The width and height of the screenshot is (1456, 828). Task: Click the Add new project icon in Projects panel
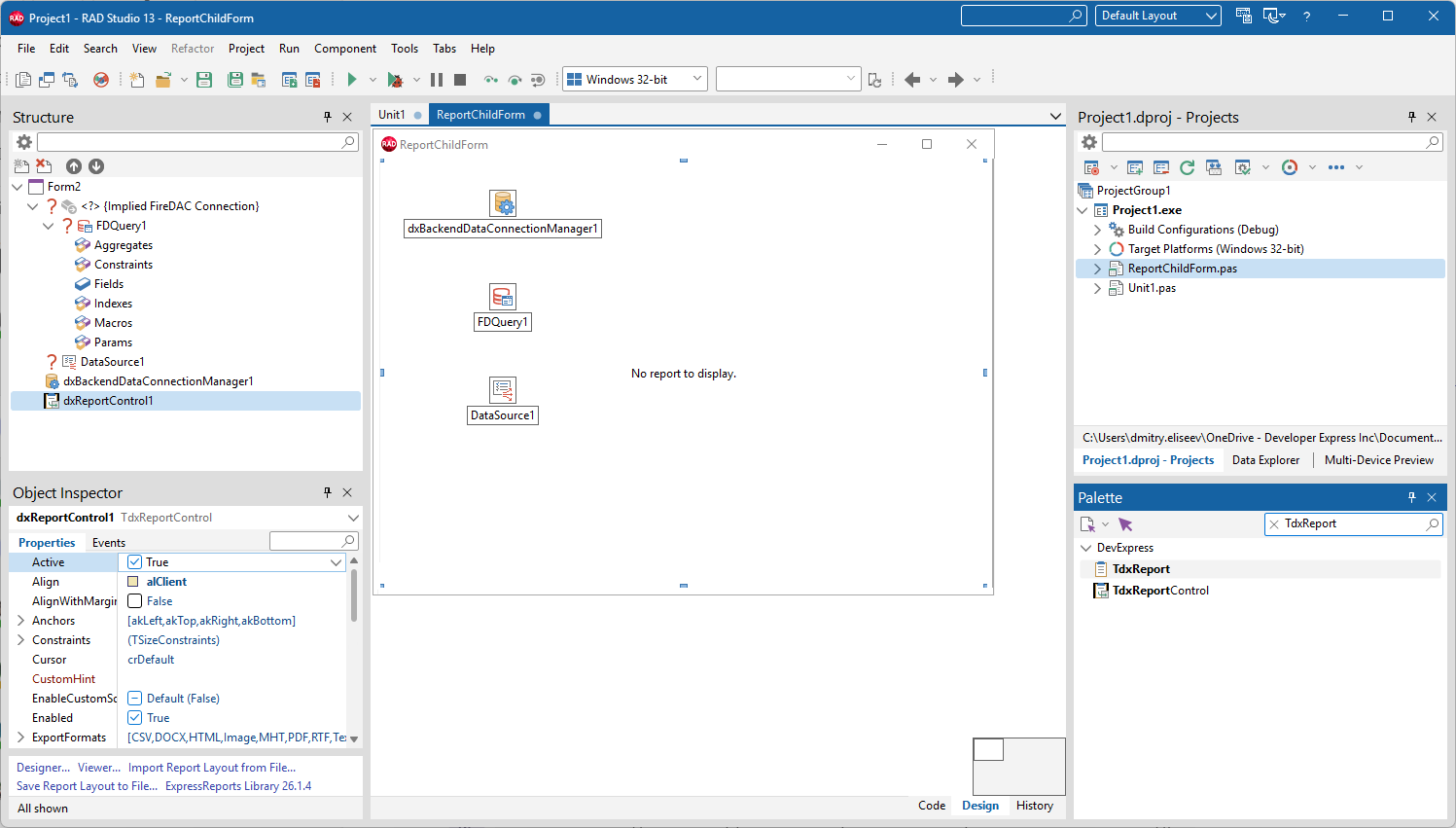[1134, 167]
